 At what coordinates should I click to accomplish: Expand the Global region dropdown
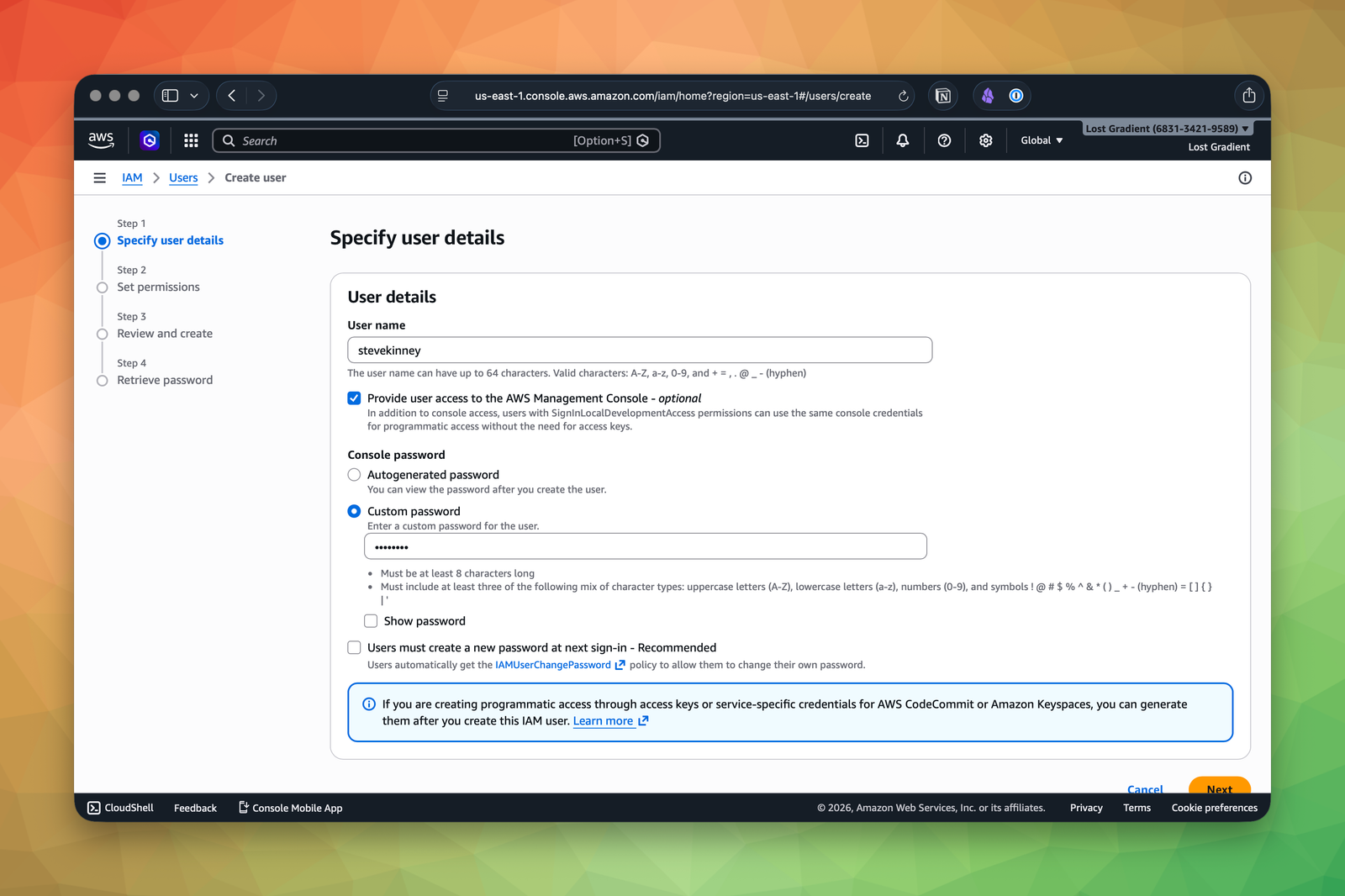(x=1042, y=140)
